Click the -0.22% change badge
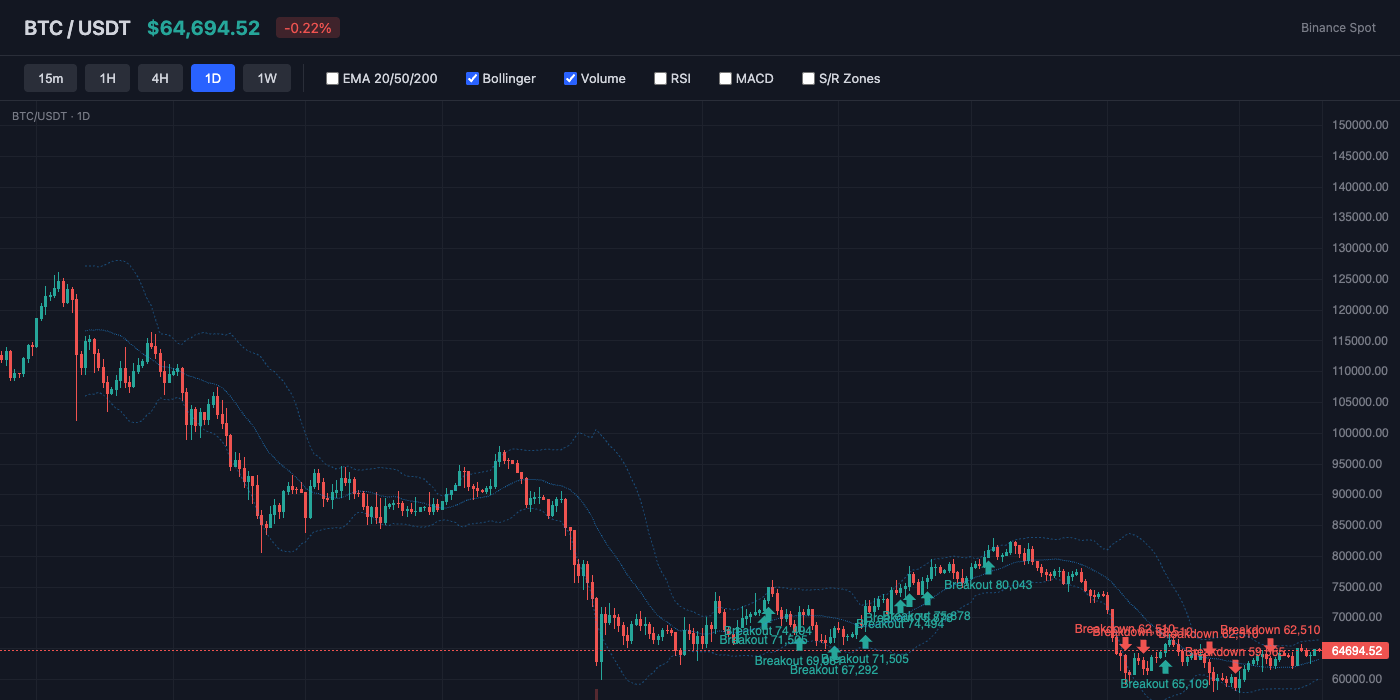Screen dimensions: 1400x700 tap(308, 28)
